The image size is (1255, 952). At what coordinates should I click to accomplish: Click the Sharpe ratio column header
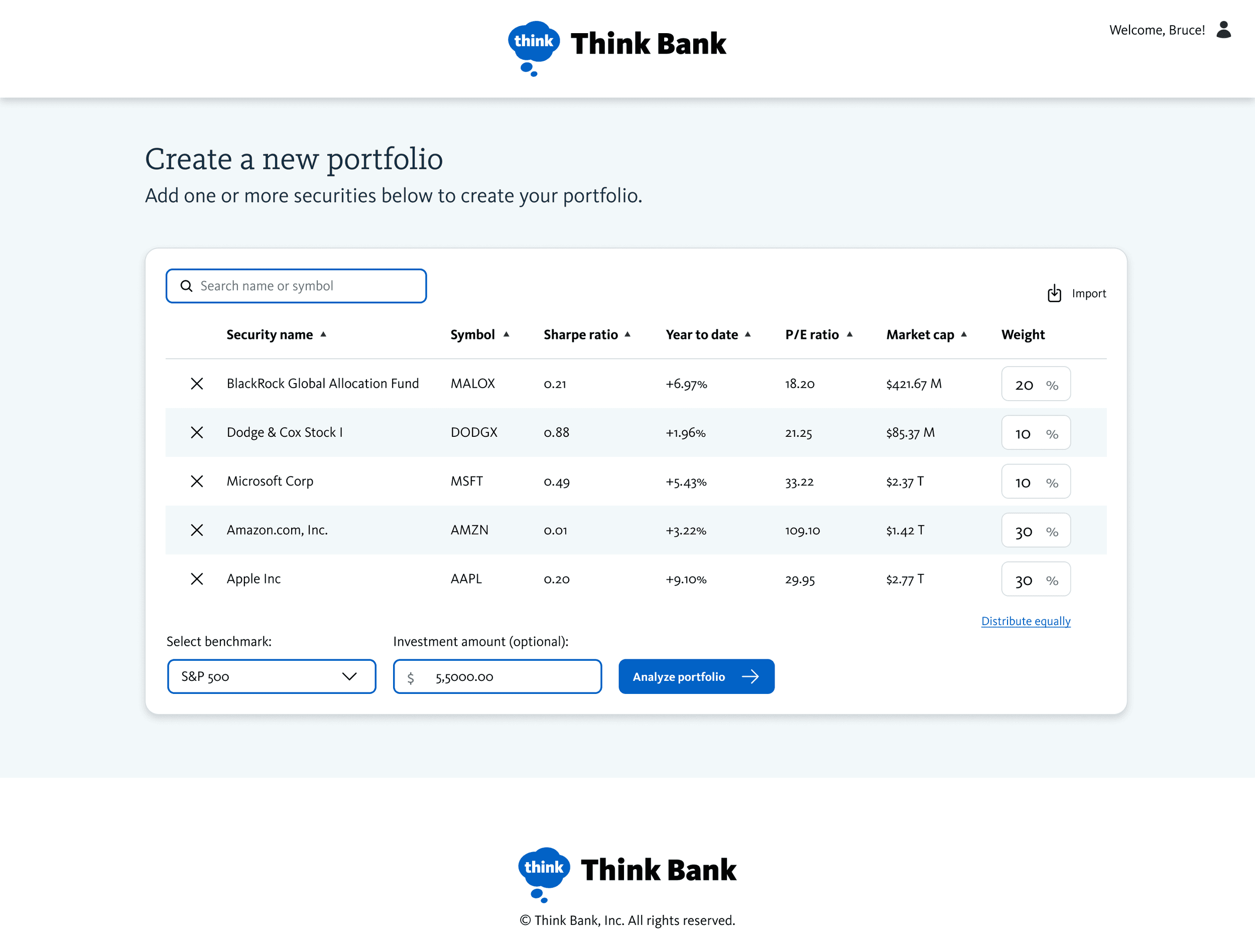[580, 335]
